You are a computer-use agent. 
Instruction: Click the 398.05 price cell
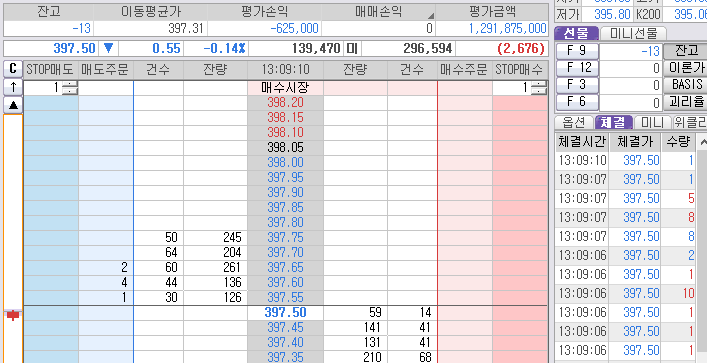[x=285, y=147]
